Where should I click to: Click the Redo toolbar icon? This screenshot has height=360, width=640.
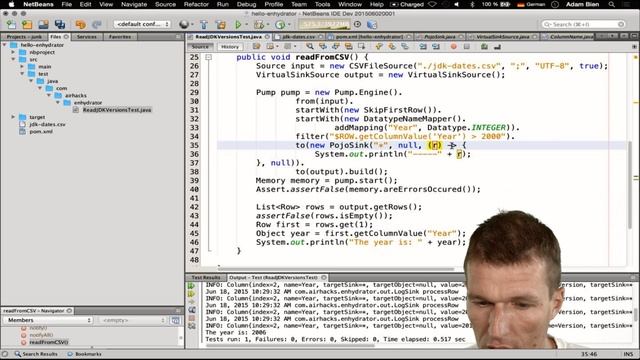click(x=96, y=25)
